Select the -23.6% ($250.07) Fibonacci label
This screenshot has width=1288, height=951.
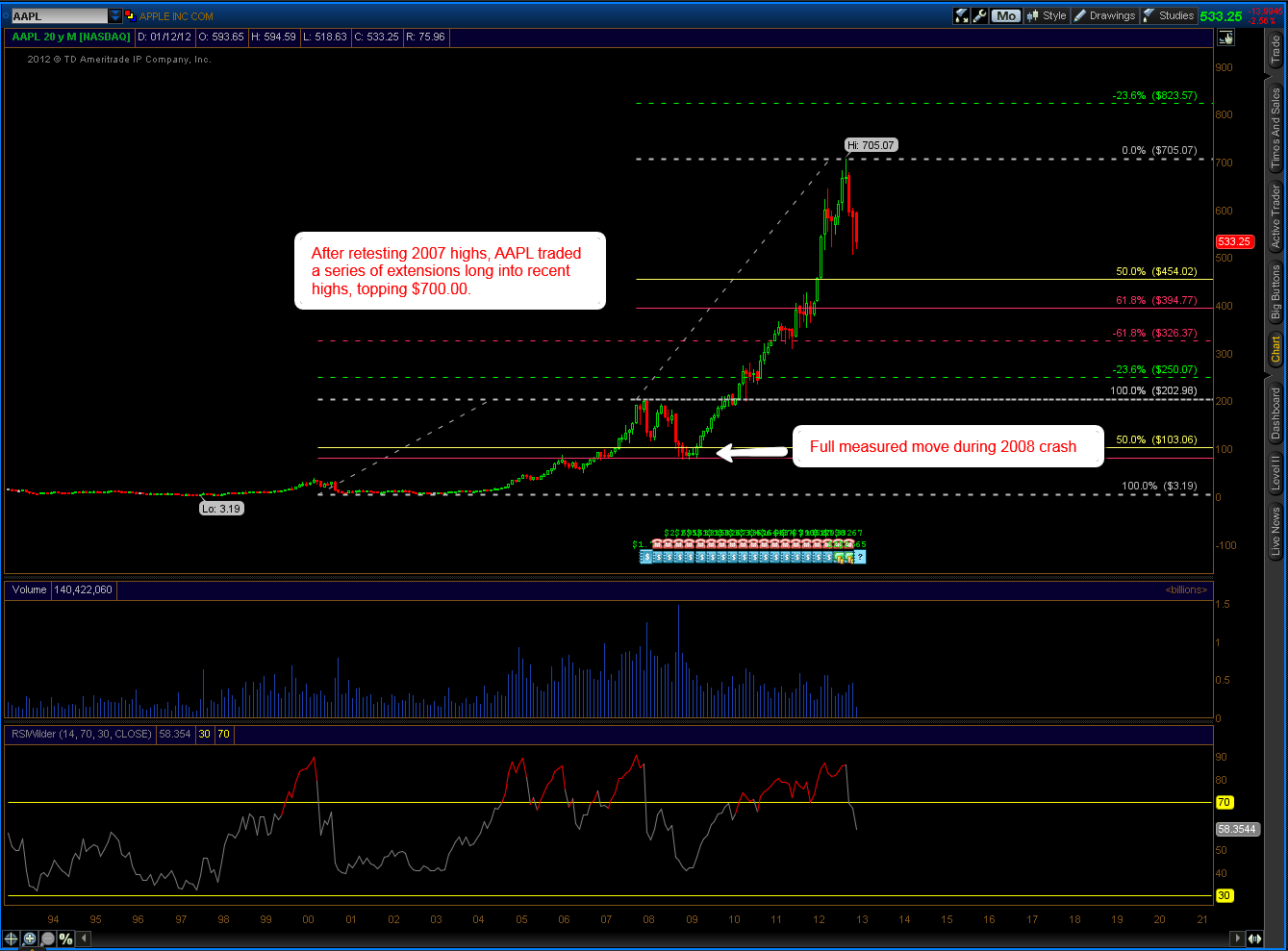pos(1155,370)
